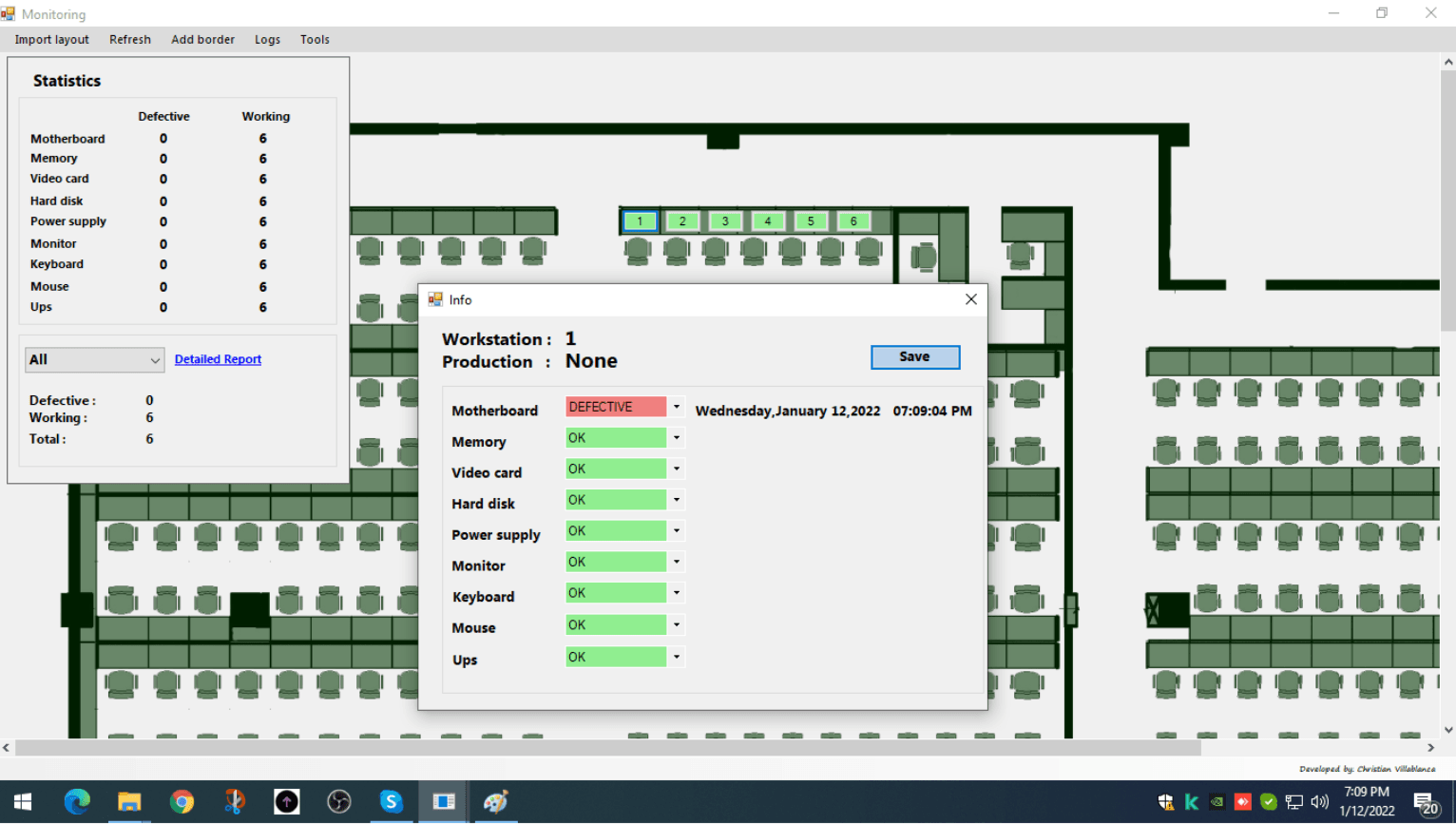Open Microsoft Edge from the taskbar
Viewport: 1456px width, 824px height.
[x=77, y=801]
